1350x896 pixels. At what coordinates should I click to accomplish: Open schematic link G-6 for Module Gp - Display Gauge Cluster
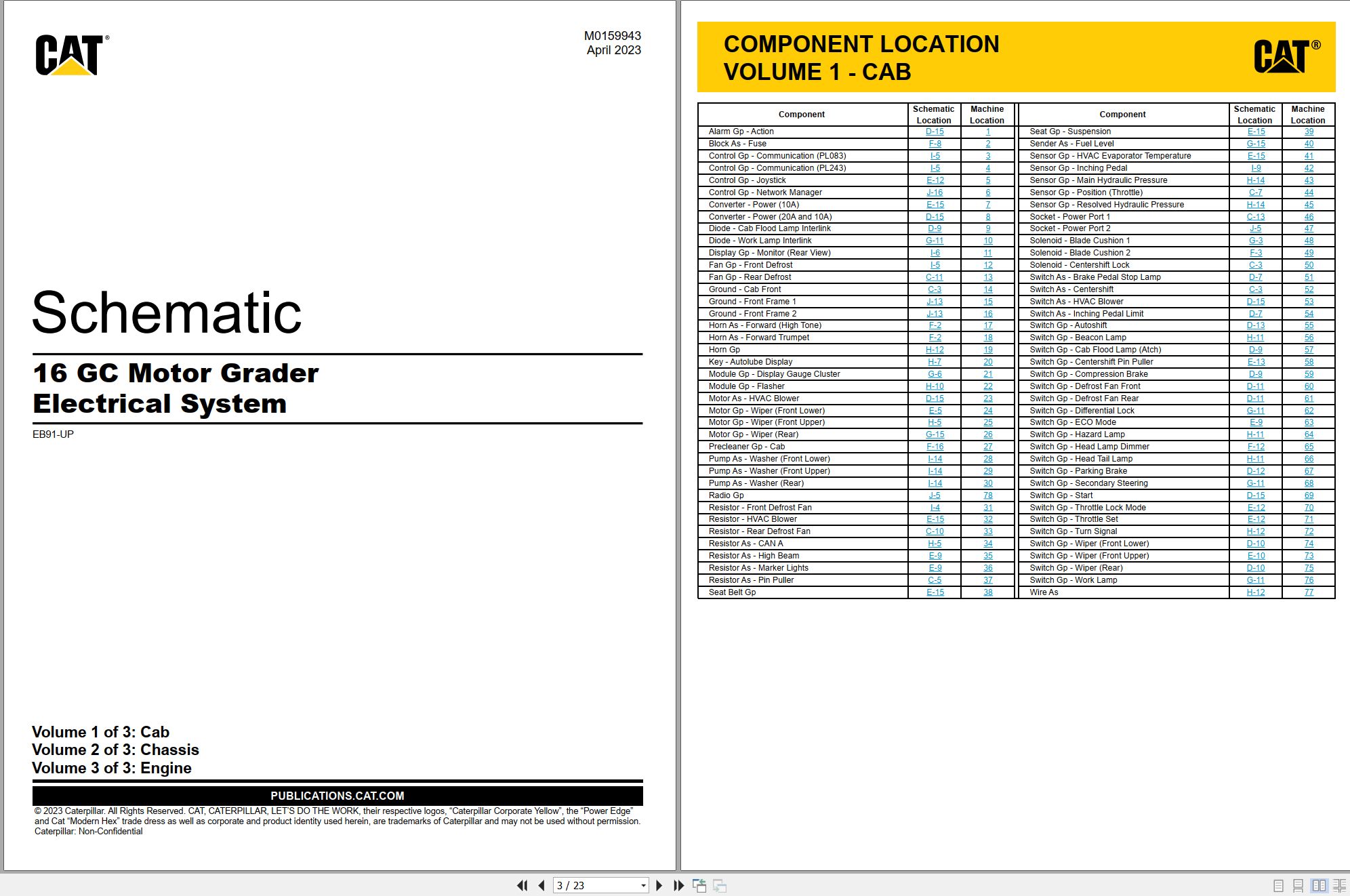pos(935,374)
